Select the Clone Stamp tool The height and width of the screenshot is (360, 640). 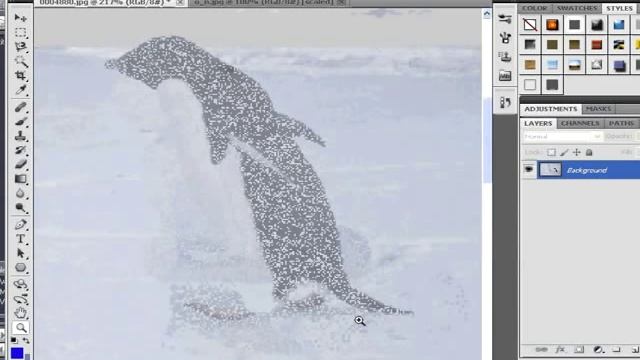coord(20,136)
